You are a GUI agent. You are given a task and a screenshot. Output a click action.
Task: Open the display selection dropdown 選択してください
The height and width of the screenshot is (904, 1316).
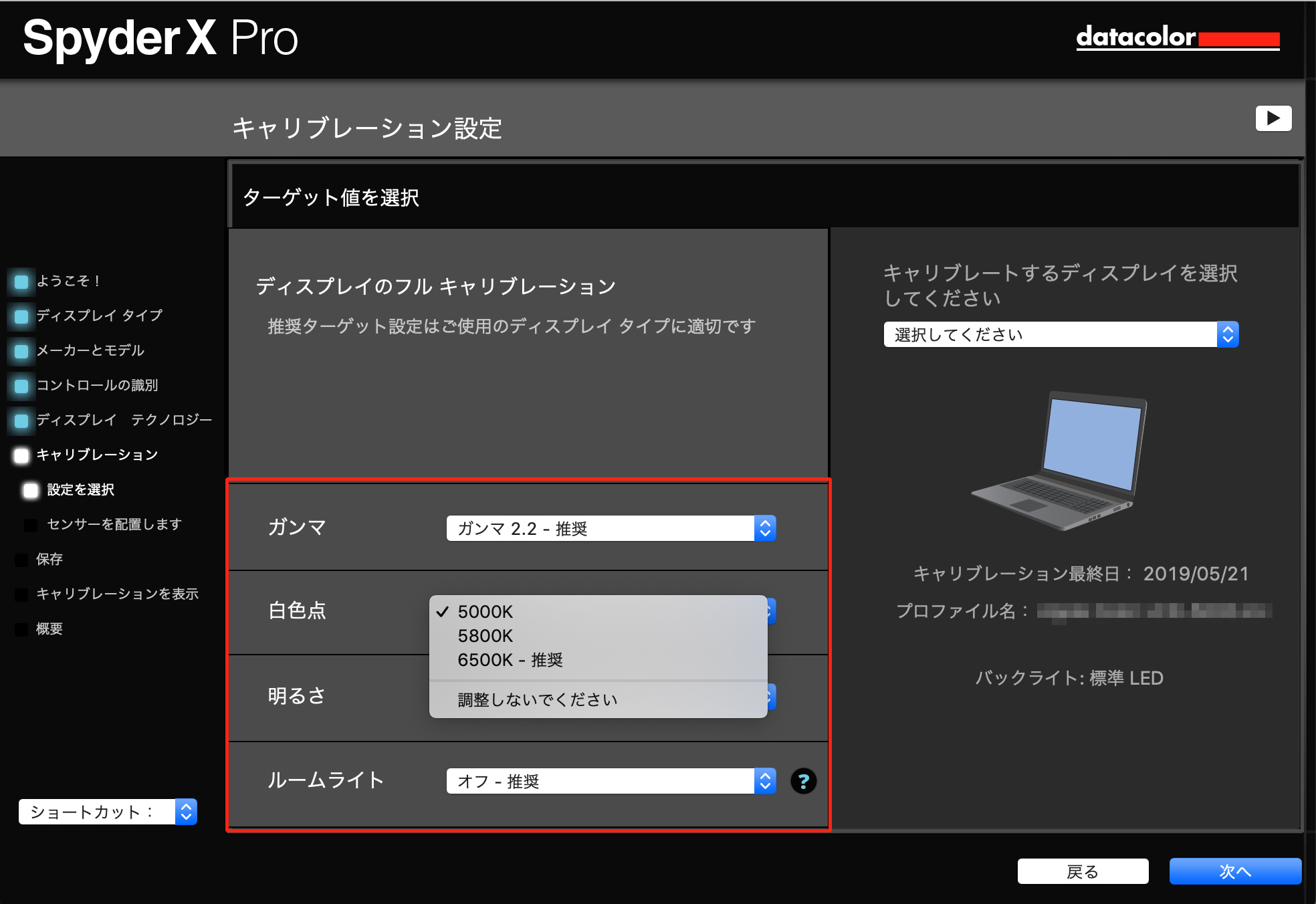1061,334
